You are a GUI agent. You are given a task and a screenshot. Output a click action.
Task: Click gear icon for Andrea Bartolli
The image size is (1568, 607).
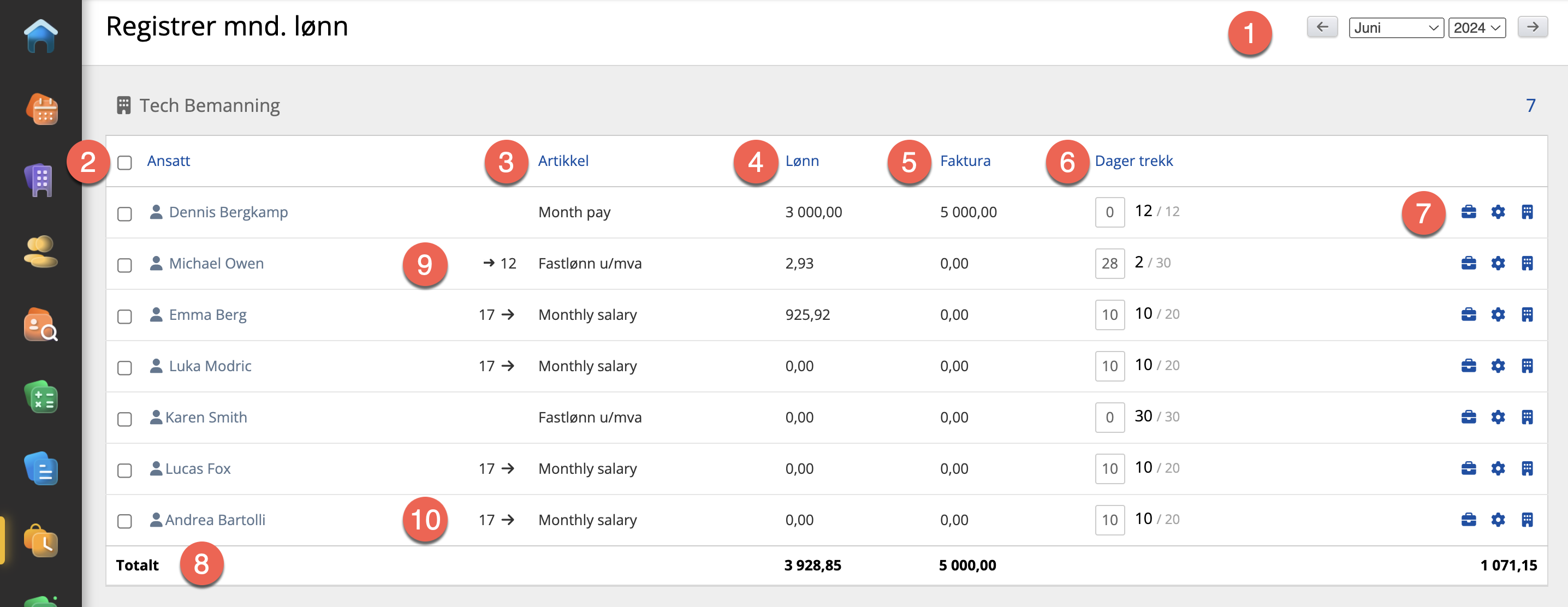click(1498, 519)
